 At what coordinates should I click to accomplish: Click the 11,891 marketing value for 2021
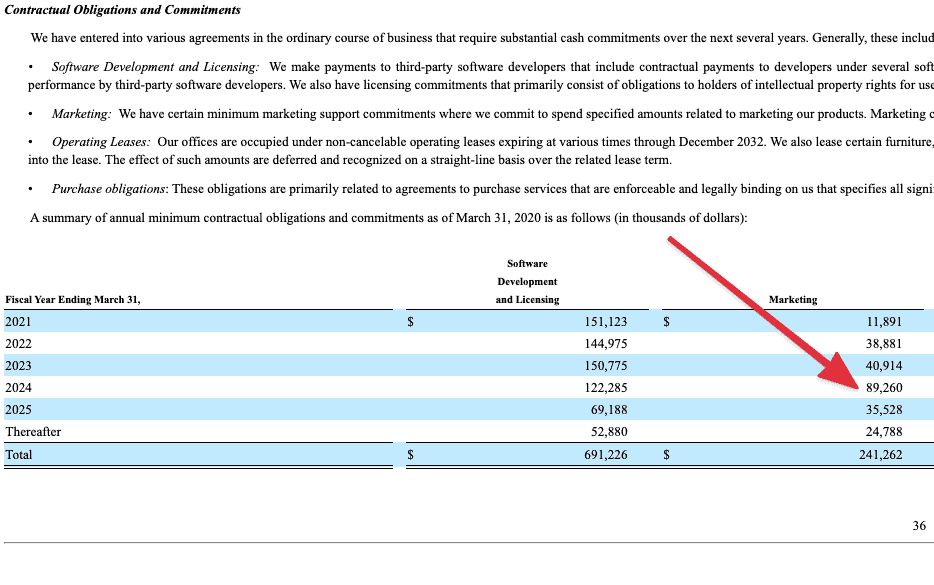click(x=884, y=321)
